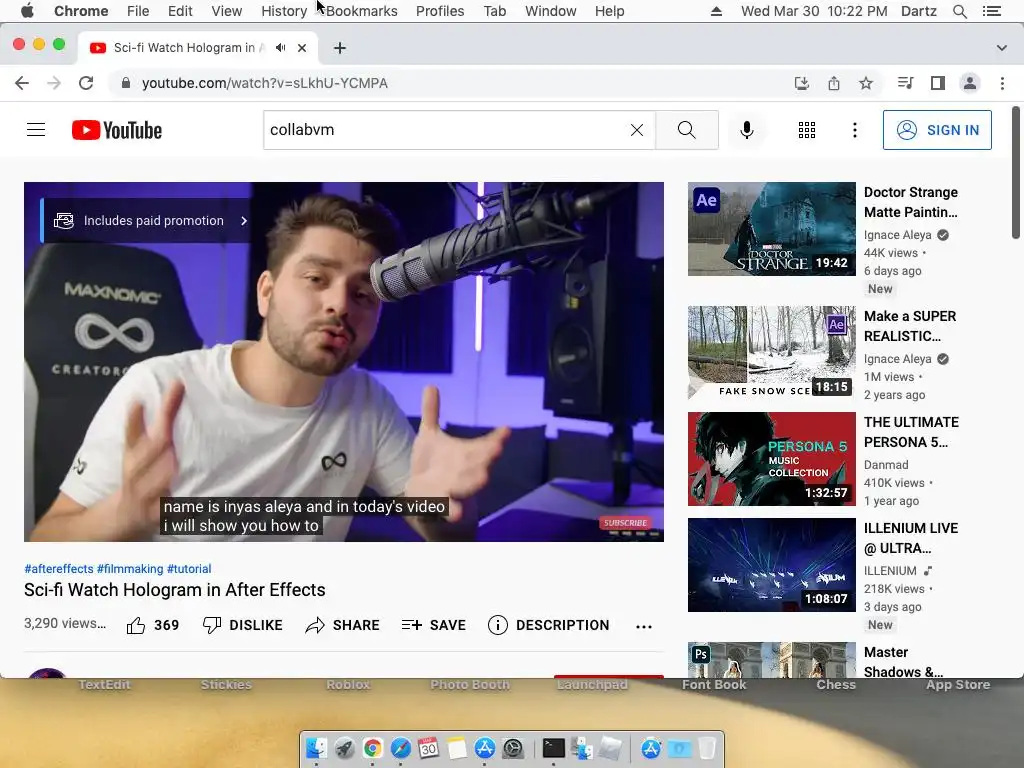Click 'THE ULTIMATE PERSONA 5' title
The width and height of the screenshot is (1024, 768).
911,432
